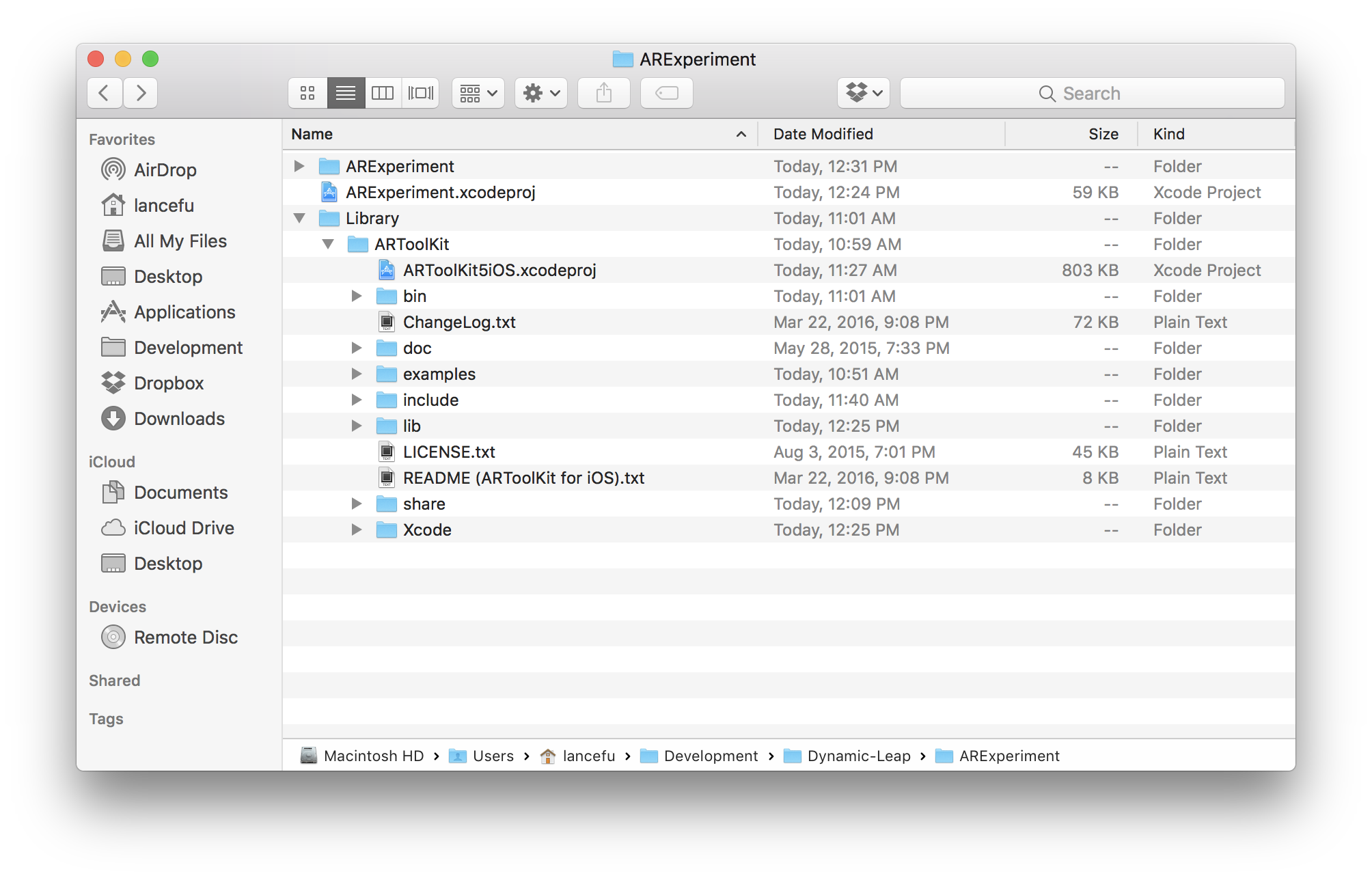The width and height of the screenshot is (1372, 880).
Task: Click the Share toolbar icon
Action: [603, 93]
